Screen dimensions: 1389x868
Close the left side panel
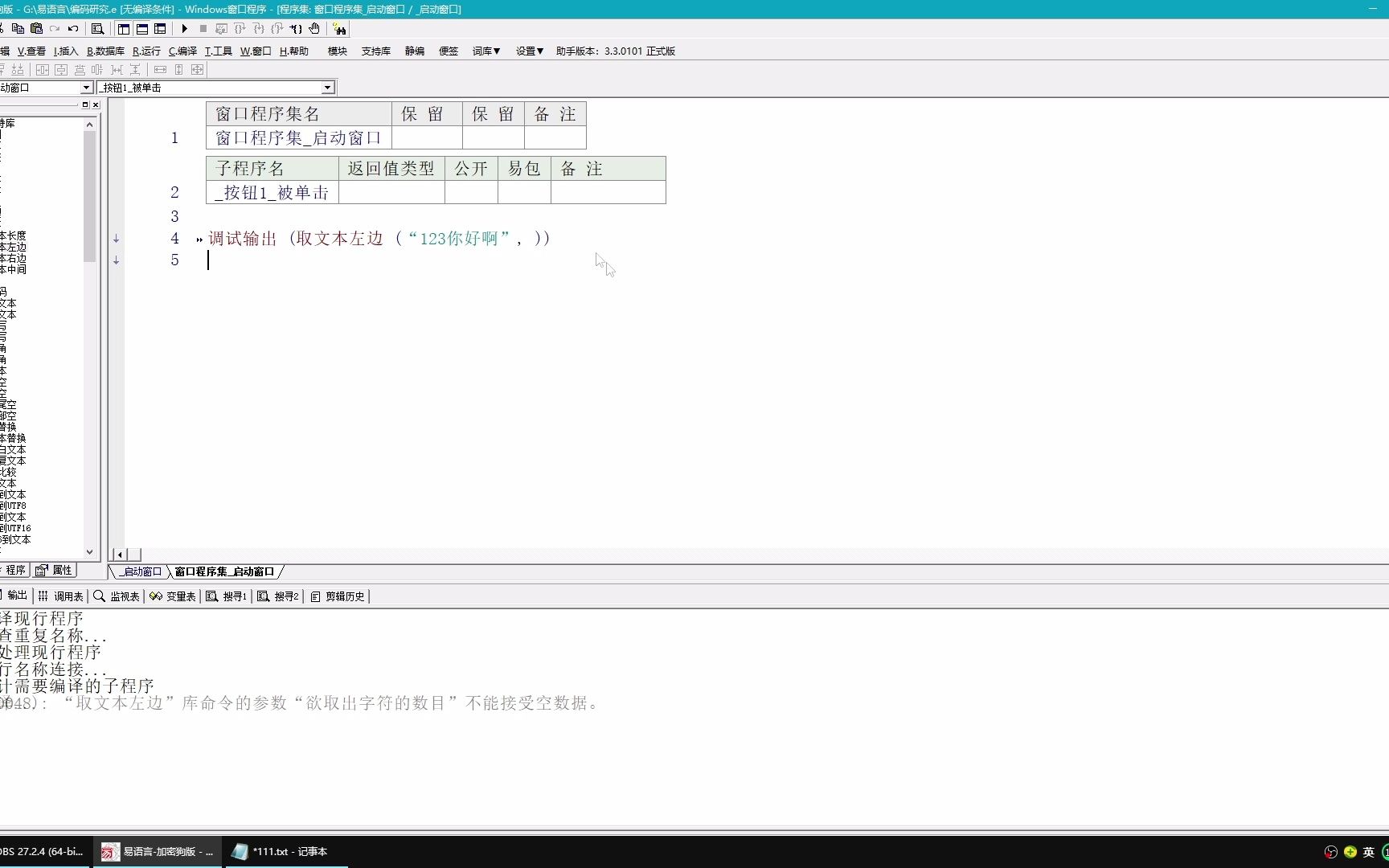point(96,104)
